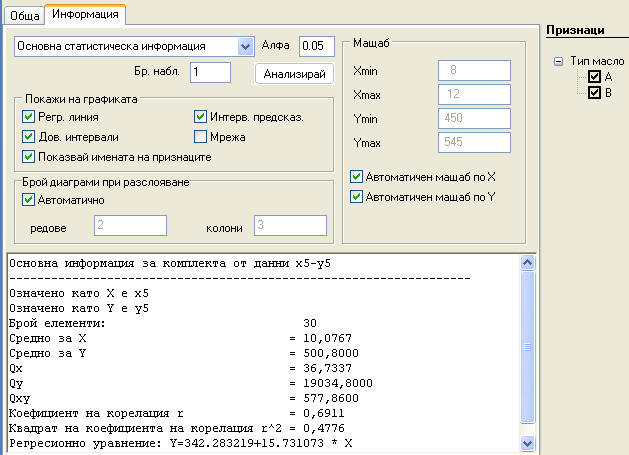Uncheck Автоматично under Брой диаграми
The image size is (629, 455).
pos(28,200)
